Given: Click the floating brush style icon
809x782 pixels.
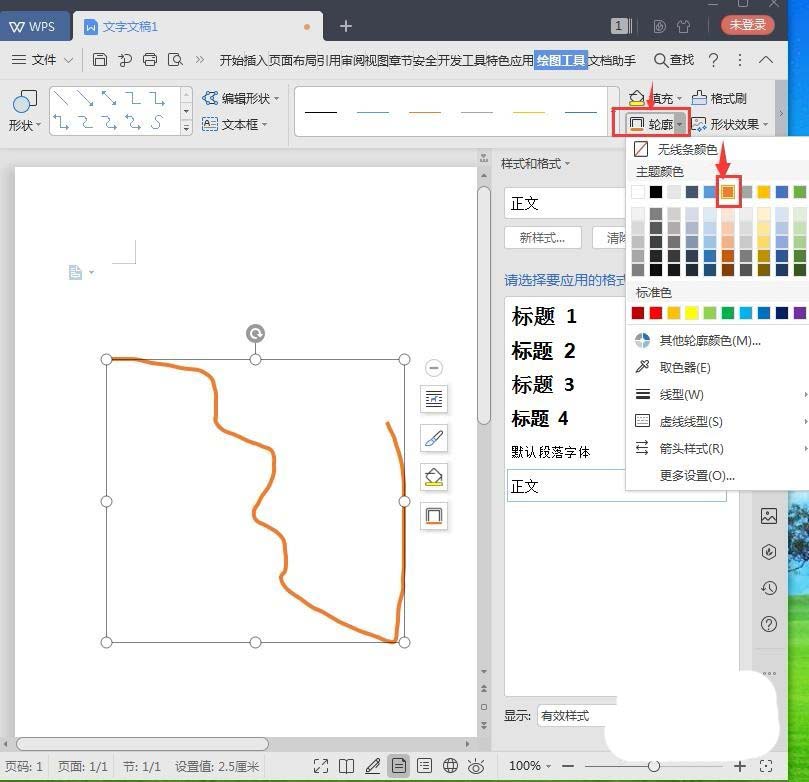Looking at the screenshot, I should pyautogui.click(x=434, y=438).
